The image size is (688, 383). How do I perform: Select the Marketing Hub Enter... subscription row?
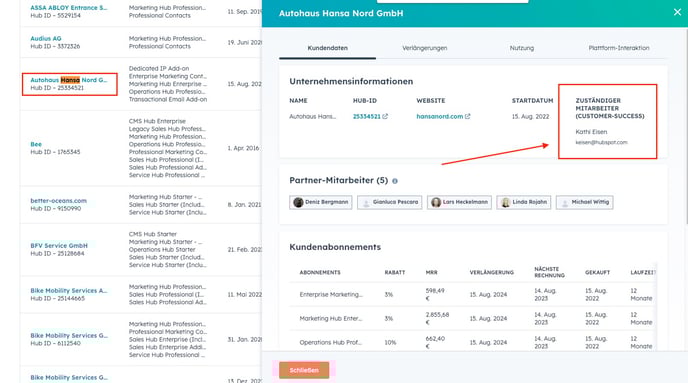coord(473,319)
